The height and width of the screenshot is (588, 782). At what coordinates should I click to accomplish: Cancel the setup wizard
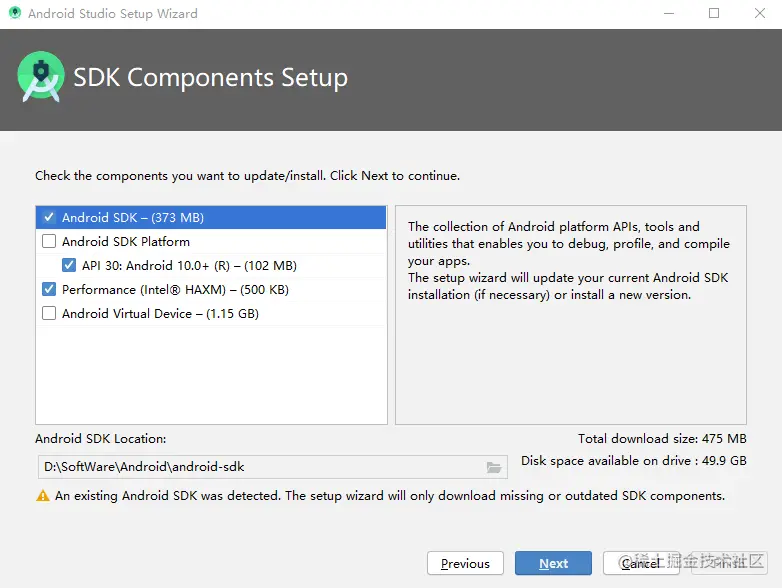(x=641, y=563)
